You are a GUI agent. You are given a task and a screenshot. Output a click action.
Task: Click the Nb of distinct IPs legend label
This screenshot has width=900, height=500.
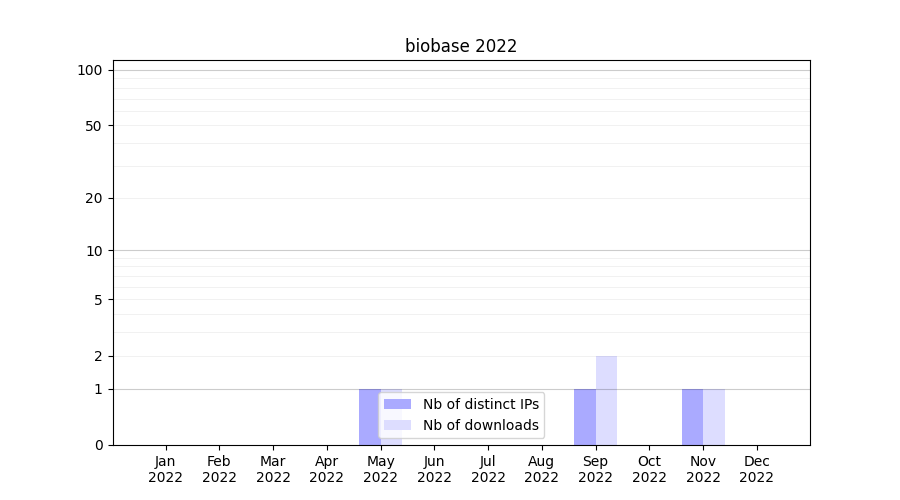tap(480, 404)
